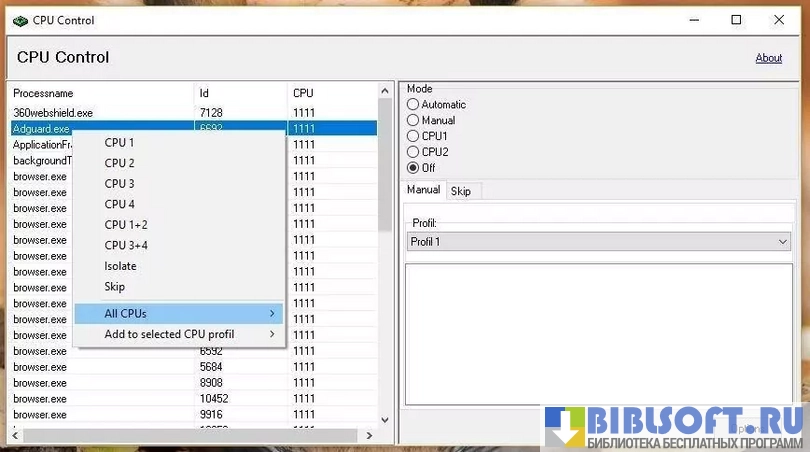The image size is (810, 452).
Task: Click the CPU Control title bar app icon
Action: 20,20
